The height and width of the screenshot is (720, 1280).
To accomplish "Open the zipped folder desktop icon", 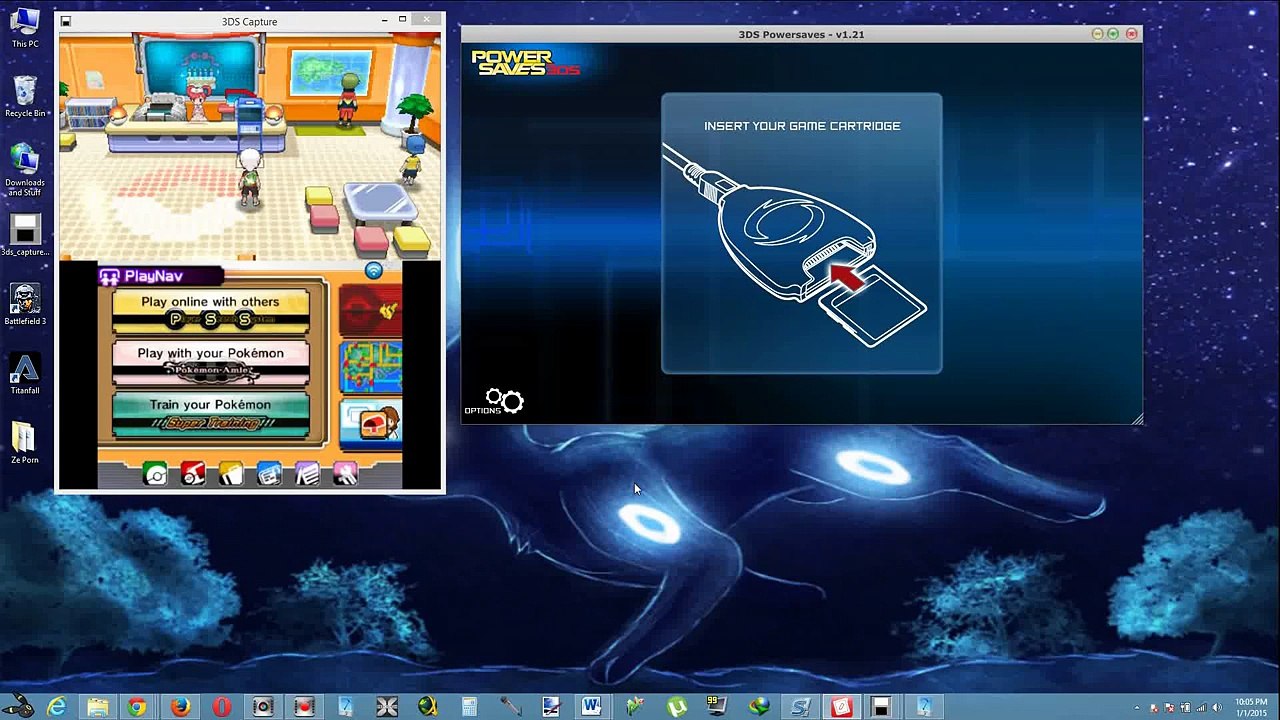I will coord(24,443).
